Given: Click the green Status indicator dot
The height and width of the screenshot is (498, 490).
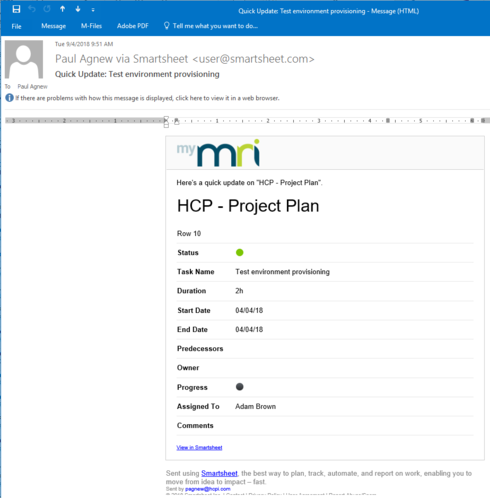Looking at the screenshot, I should [239, 252].
